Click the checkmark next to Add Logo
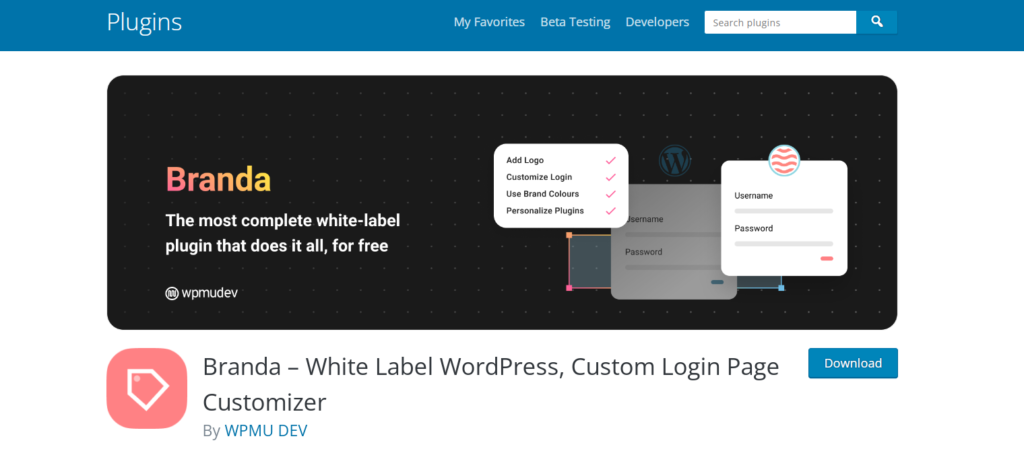Screen dimensions: 1024x449 point(610,160)
